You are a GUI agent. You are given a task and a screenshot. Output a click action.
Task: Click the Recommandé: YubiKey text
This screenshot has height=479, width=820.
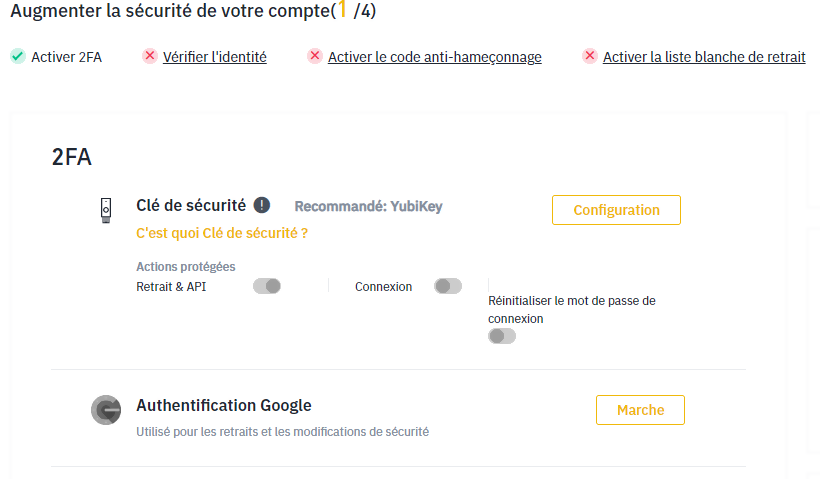point(368,207)
